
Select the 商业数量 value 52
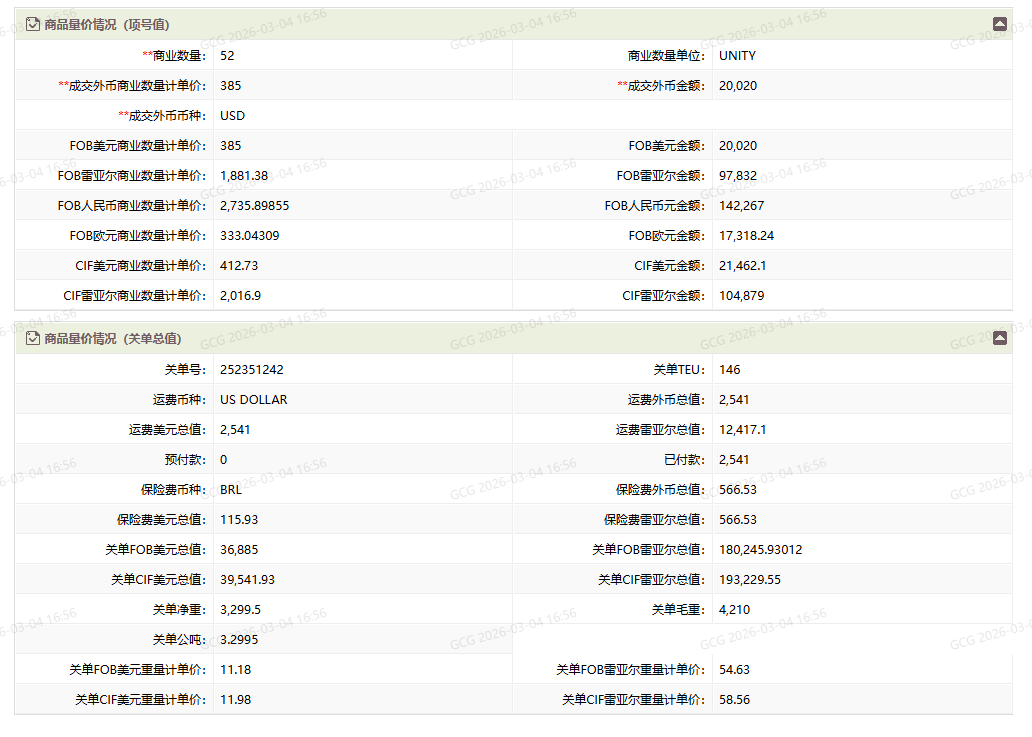tap(227, 56)
